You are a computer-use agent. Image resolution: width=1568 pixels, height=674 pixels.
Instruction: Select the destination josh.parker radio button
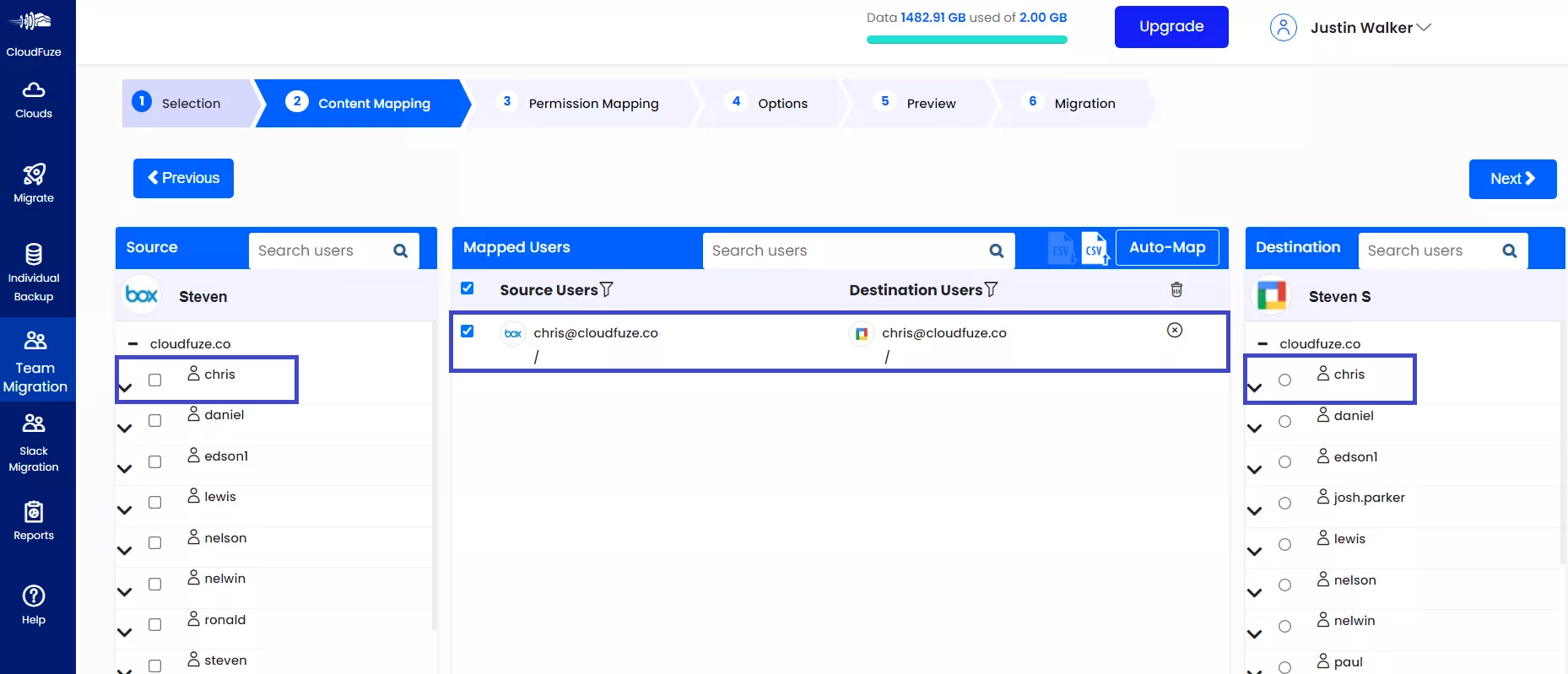click(x=1284, y=504)
